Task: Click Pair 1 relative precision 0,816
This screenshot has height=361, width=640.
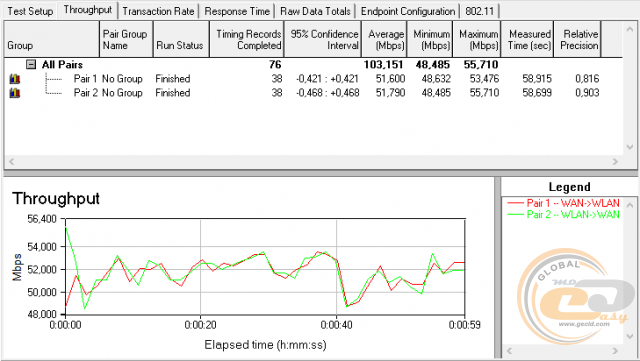Action: tap(587, 79)
